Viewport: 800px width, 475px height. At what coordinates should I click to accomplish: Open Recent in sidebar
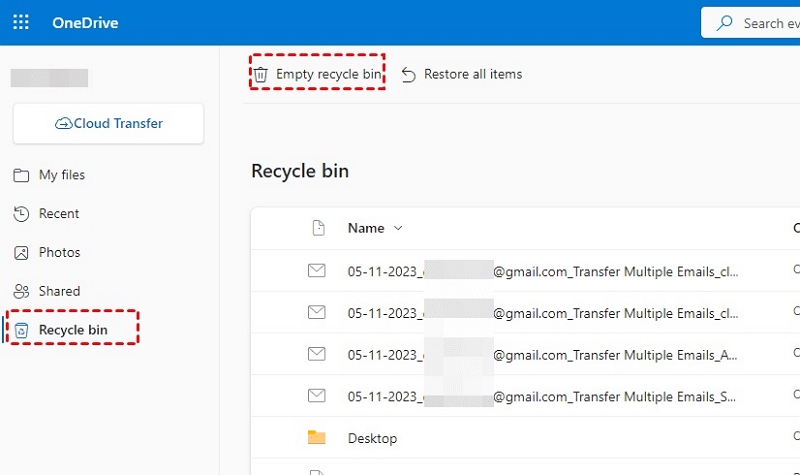(59, 213)
